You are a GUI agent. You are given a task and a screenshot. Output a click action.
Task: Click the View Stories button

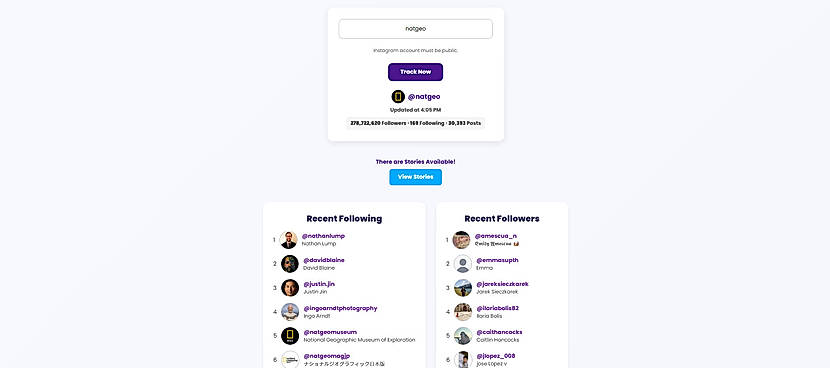416,177
